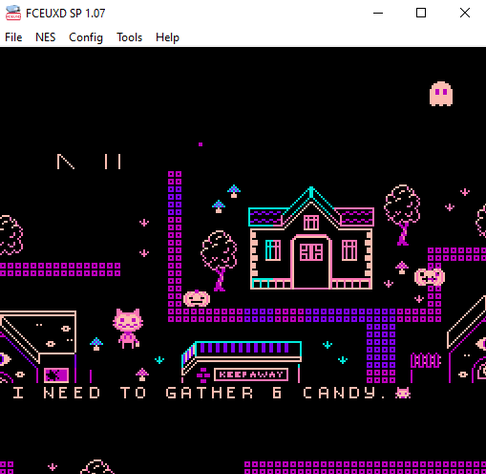The height and width of the screenshot is (474, 486).
Task: Click the attic window of the house
Action: 311,222
